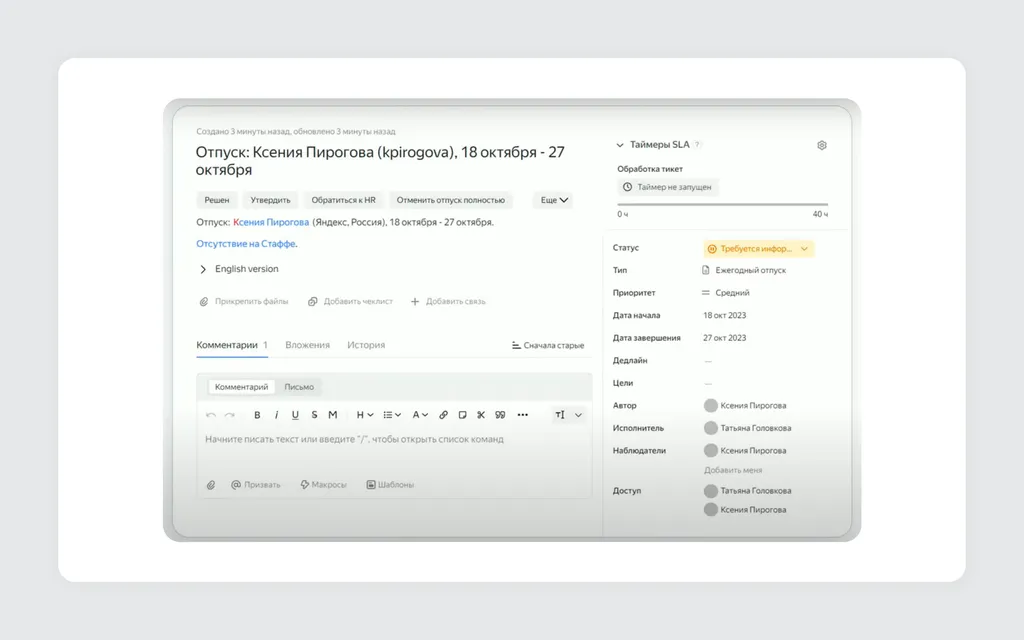Insert a quote with the quotation icon

coord(500,415)
